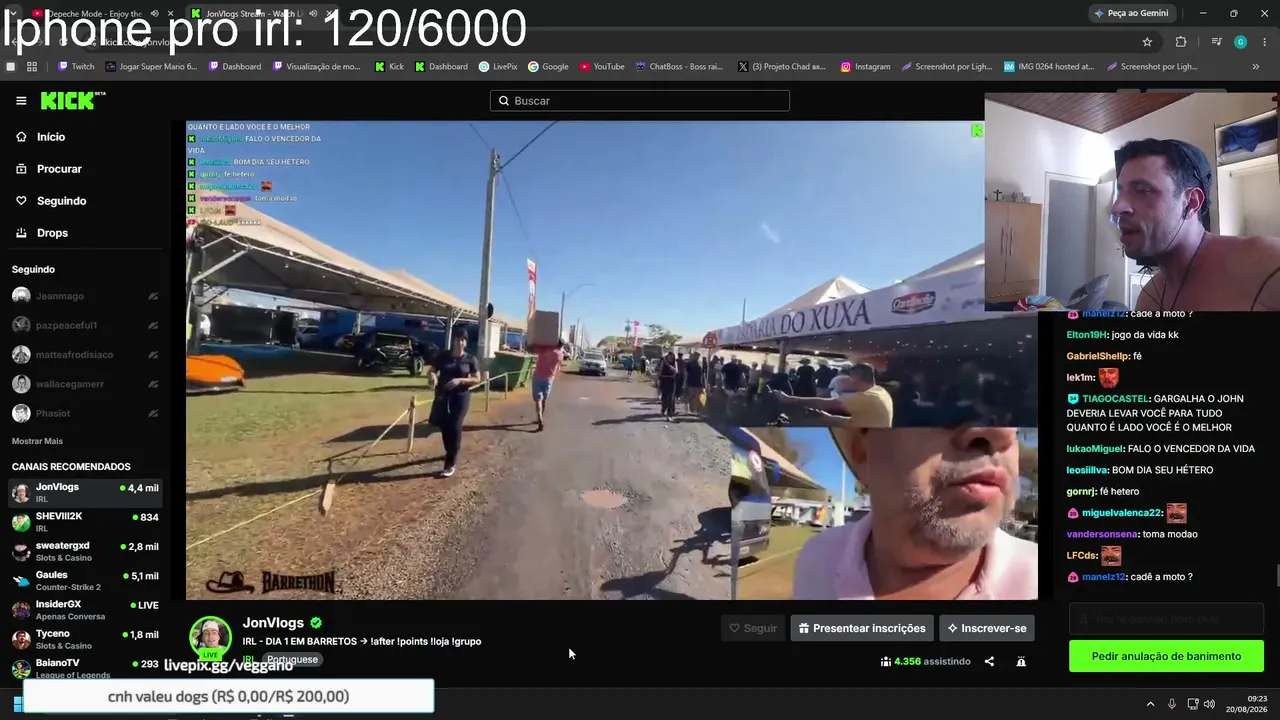Bookmark this page with star icon
The width and height of the screenshot is (1280, 720).
pos(1147,42)
